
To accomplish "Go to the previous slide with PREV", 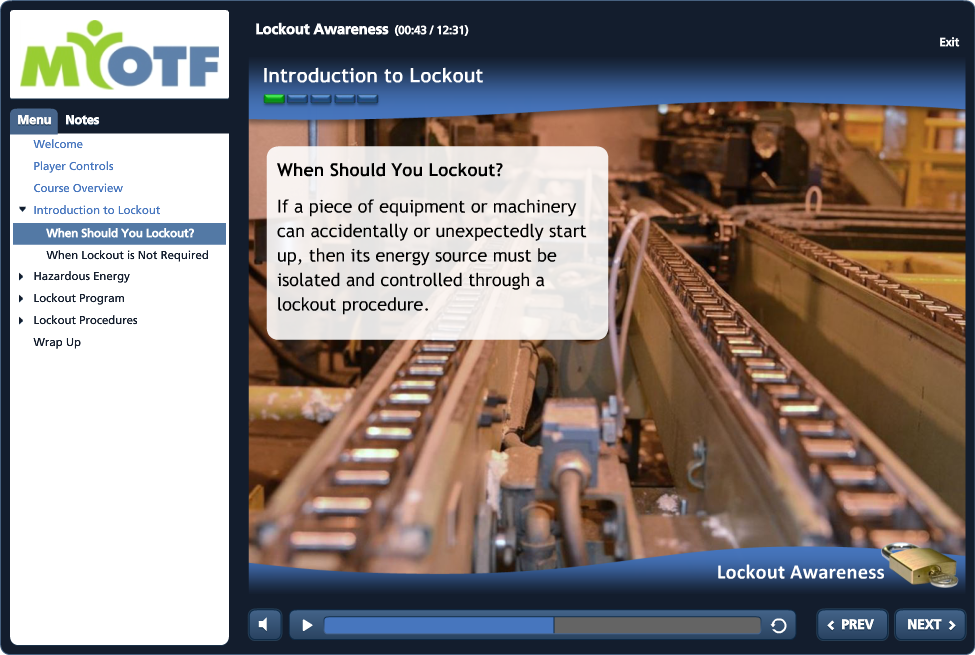I will coord(851,625).
